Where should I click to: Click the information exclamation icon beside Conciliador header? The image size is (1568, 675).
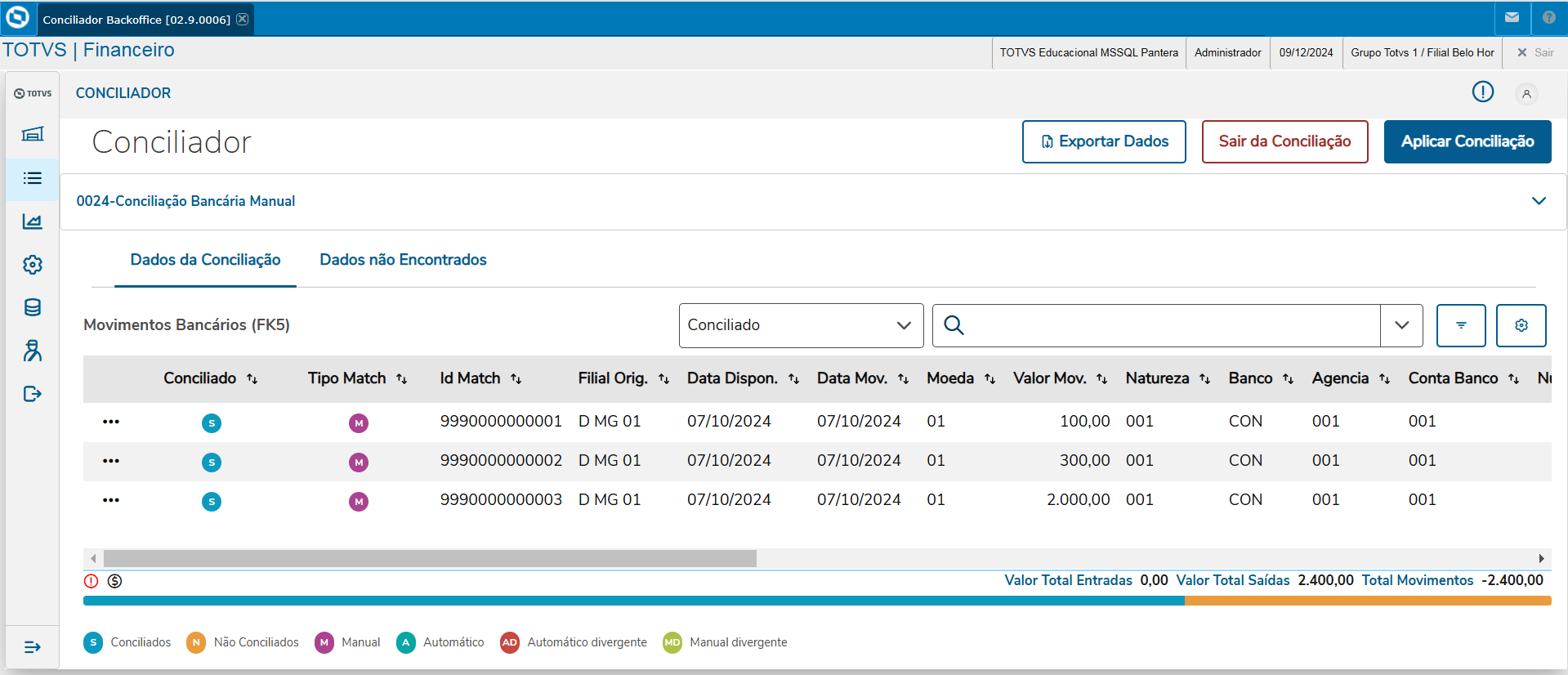(x=1482, y=92)
